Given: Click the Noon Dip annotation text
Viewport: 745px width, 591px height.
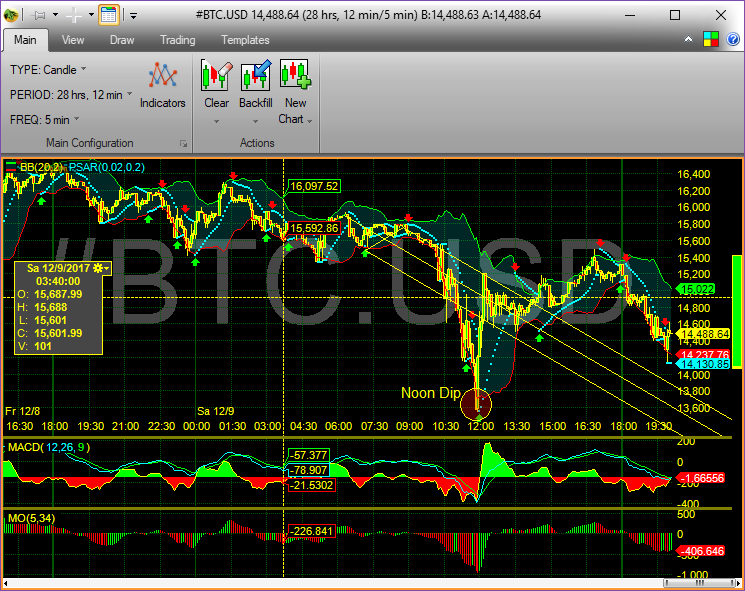Looking at the screenshot, I should click(430, 393).
